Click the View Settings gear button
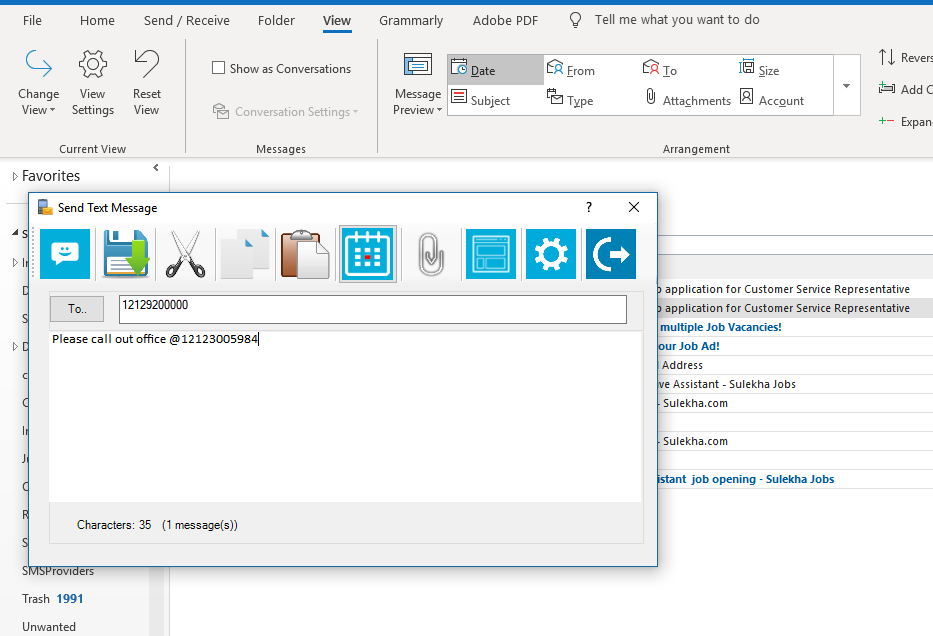This screenshot has height=636, width=933. pos(93,83)
